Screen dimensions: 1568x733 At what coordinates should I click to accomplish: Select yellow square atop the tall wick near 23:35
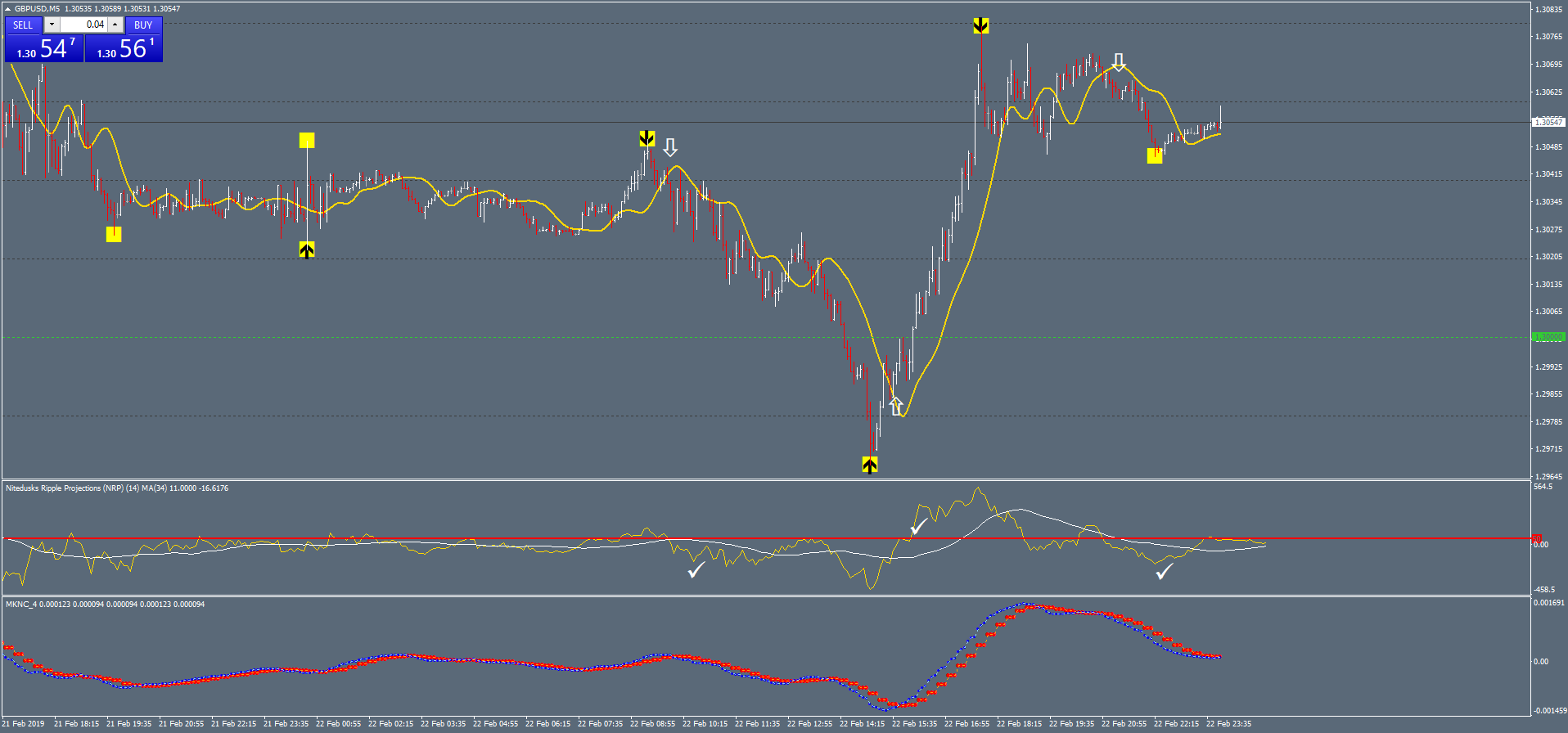[x=307, y=141]
